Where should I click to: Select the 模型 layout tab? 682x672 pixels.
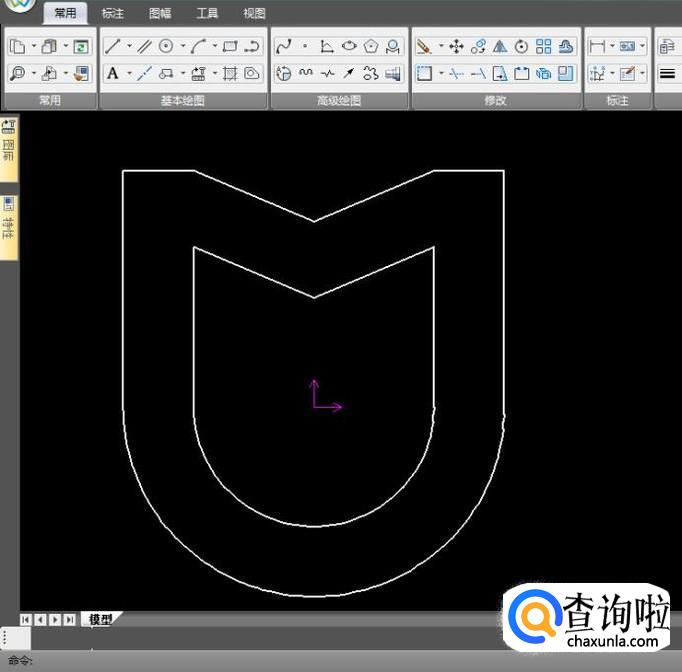pos(100,620)
